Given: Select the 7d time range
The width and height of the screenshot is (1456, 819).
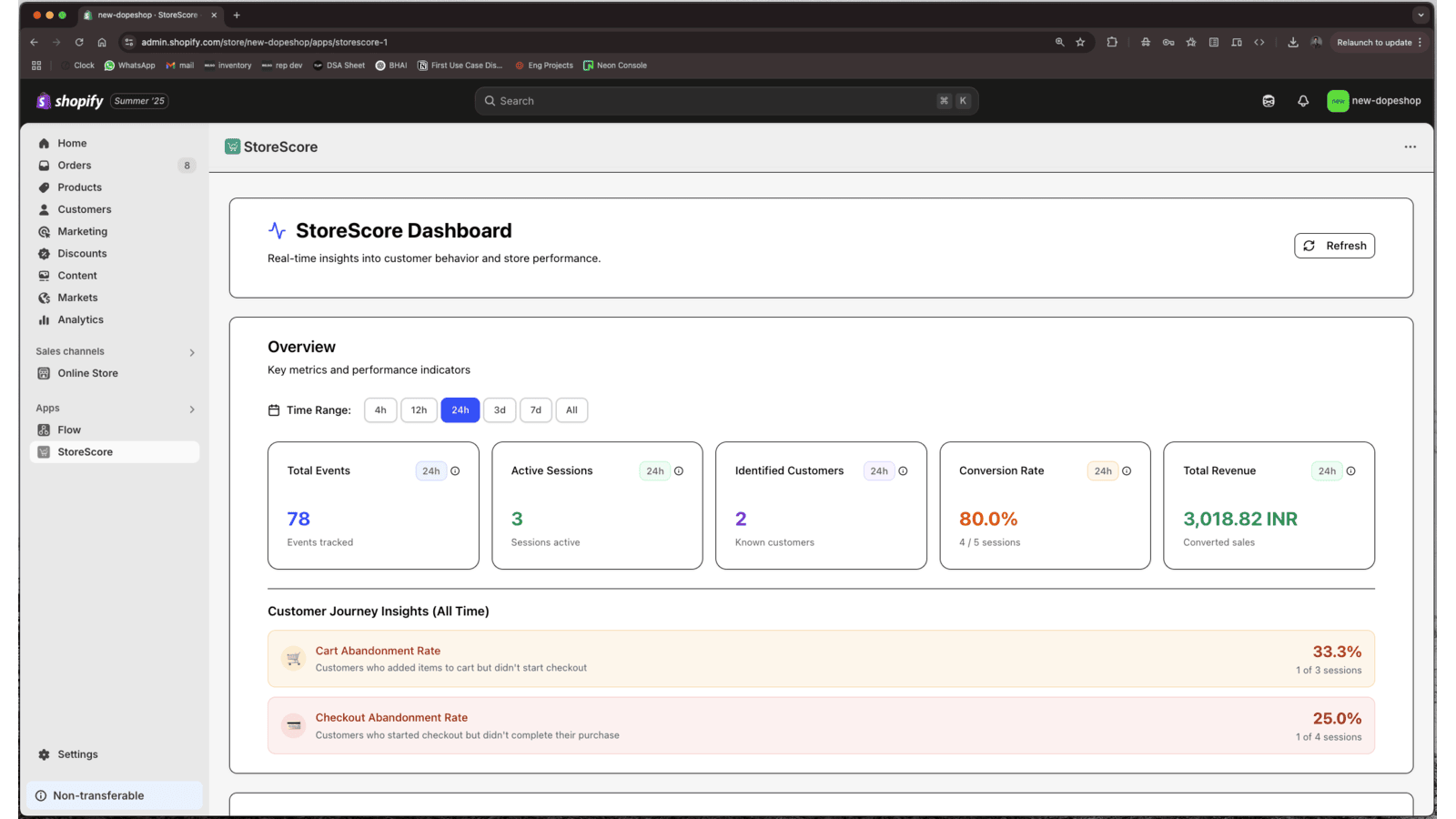Looking at the screenshot, I should 536,410.
